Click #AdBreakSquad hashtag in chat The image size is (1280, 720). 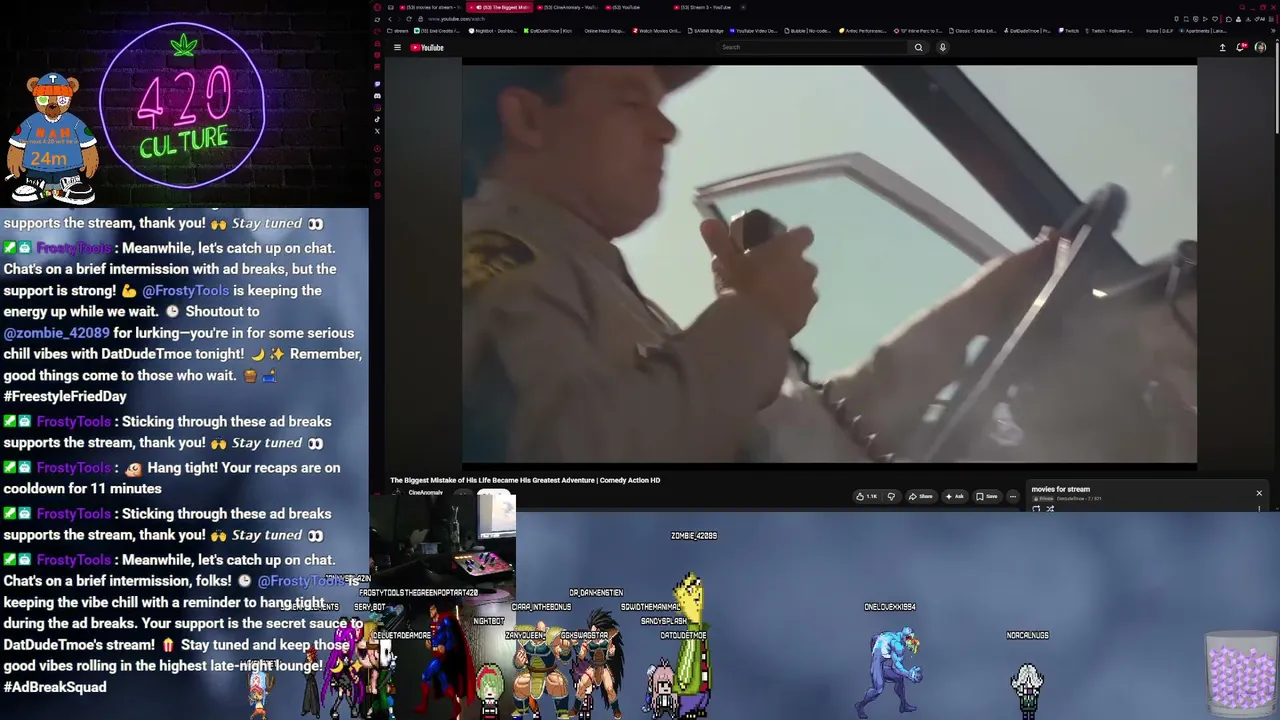point(55,687)
